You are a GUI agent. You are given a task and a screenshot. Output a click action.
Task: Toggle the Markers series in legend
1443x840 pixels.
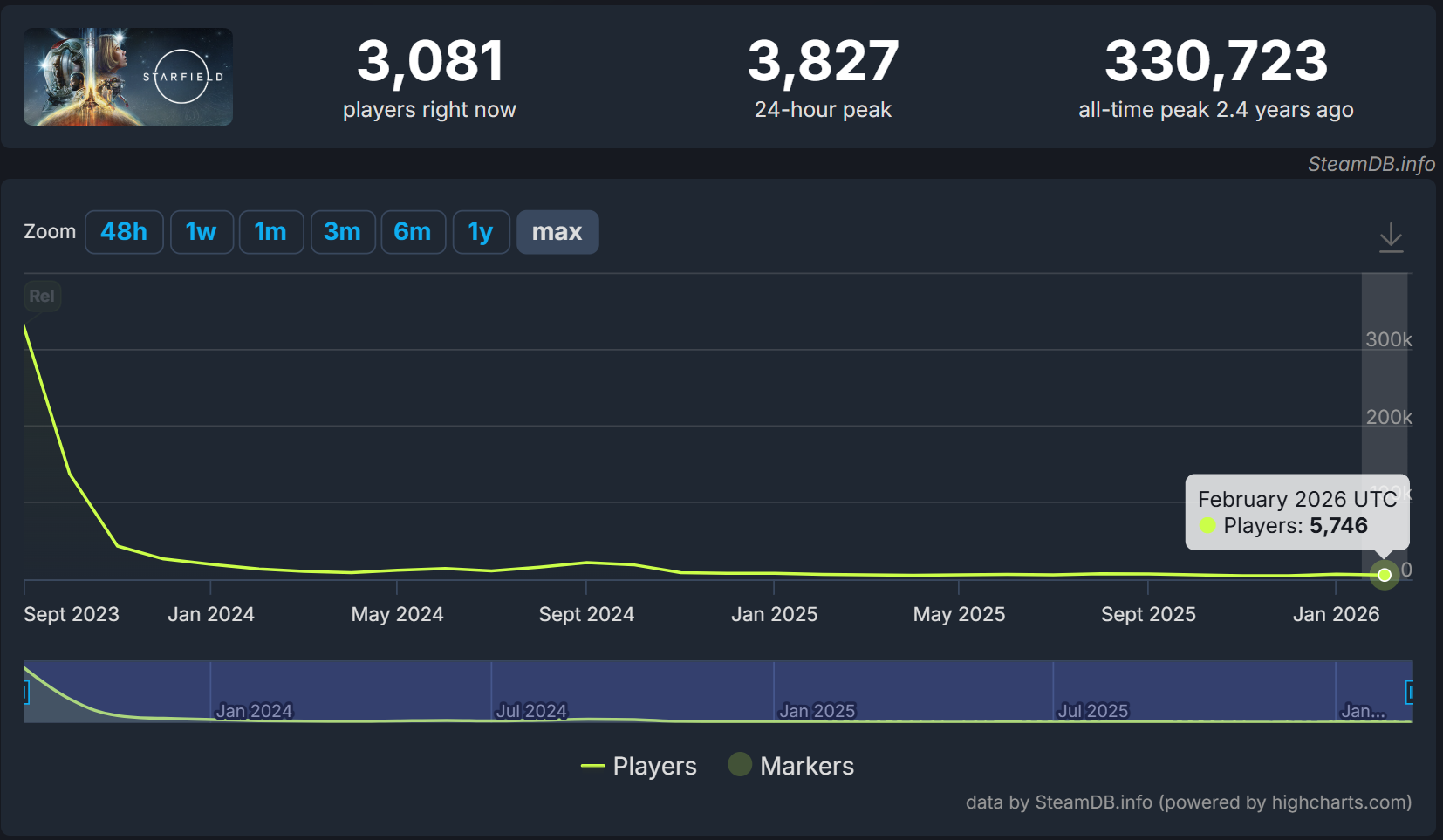tap(791, 766)
